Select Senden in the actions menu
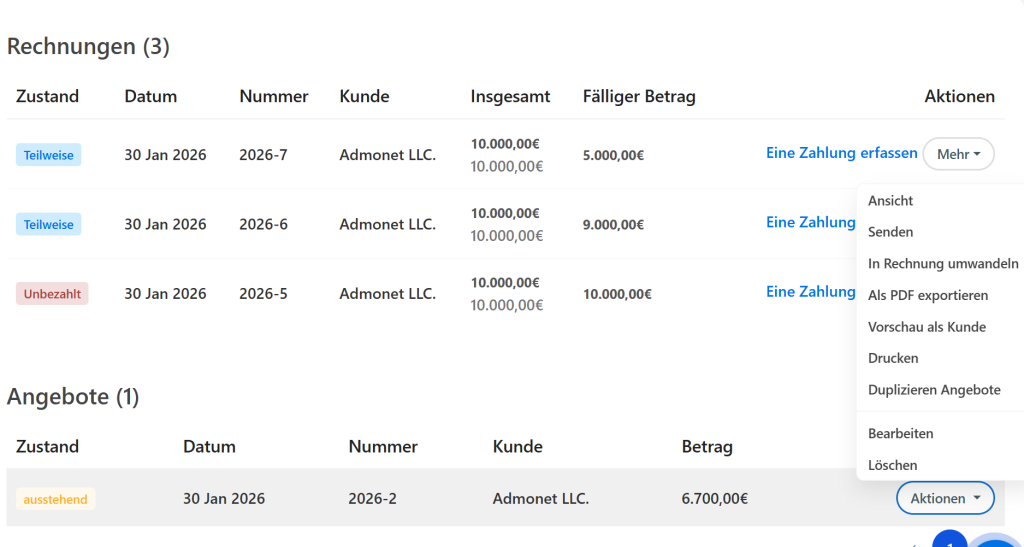Viewport: 1024px width, 547px height. tap(890, 232)
